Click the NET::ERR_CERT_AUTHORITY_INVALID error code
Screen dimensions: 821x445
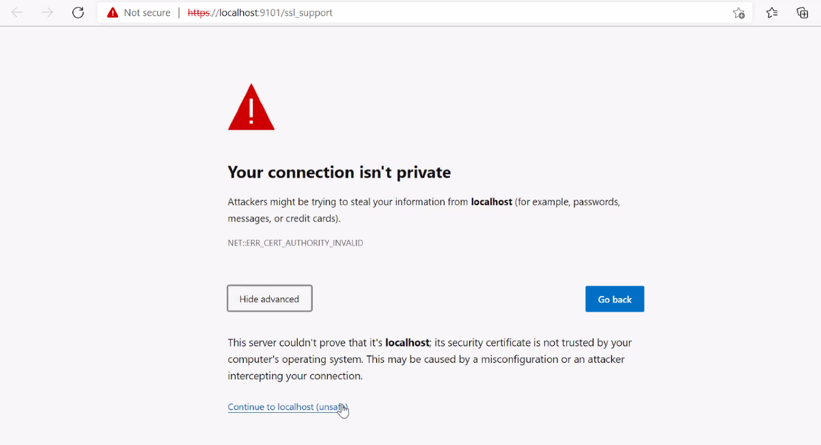(x=295, y=243)
